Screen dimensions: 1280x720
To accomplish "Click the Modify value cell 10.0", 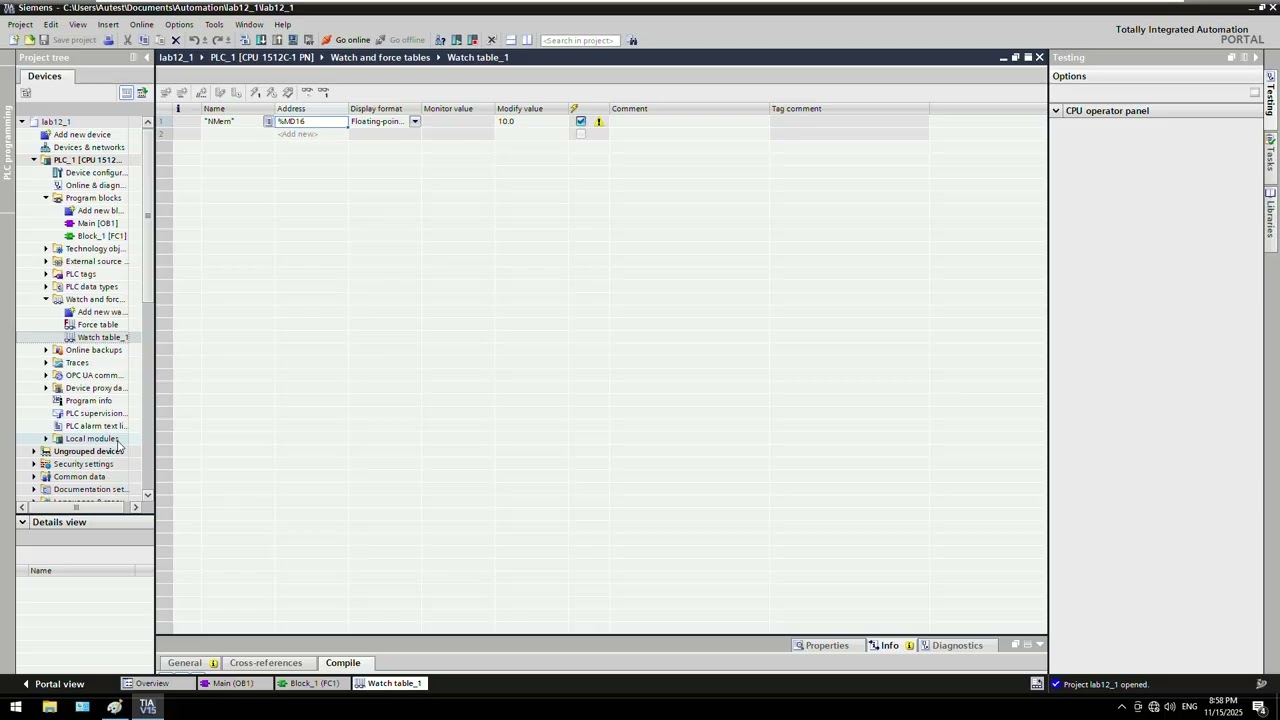I will [532, 122].
